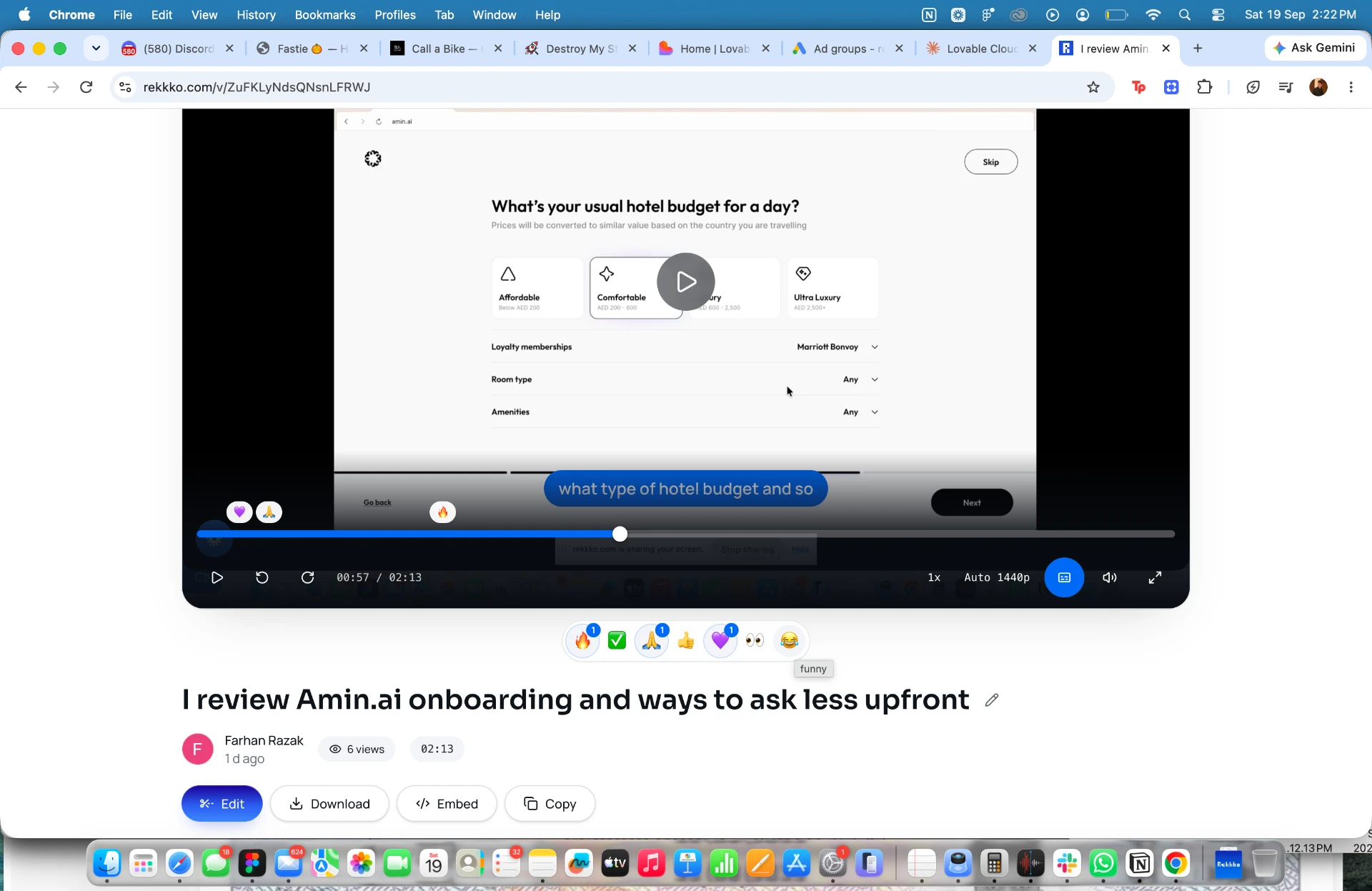React with the thumbs up emoji

686,641
